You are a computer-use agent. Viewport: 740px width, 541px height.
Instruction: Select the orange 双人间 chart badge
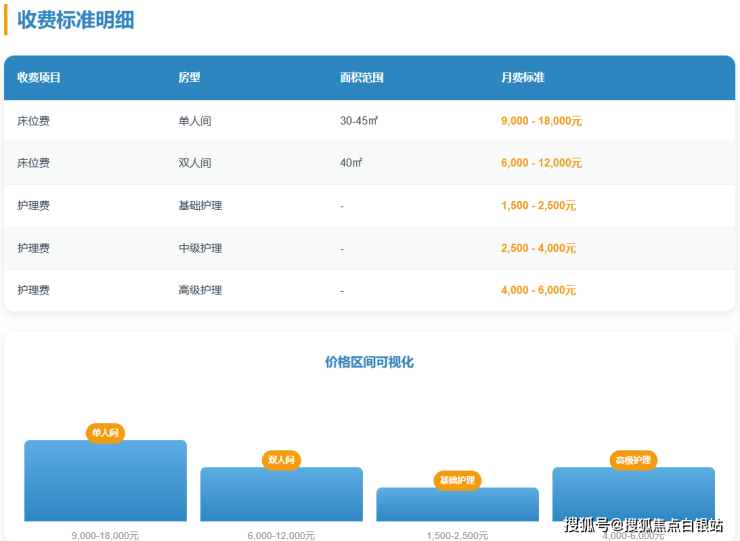(x=281, y=460)
